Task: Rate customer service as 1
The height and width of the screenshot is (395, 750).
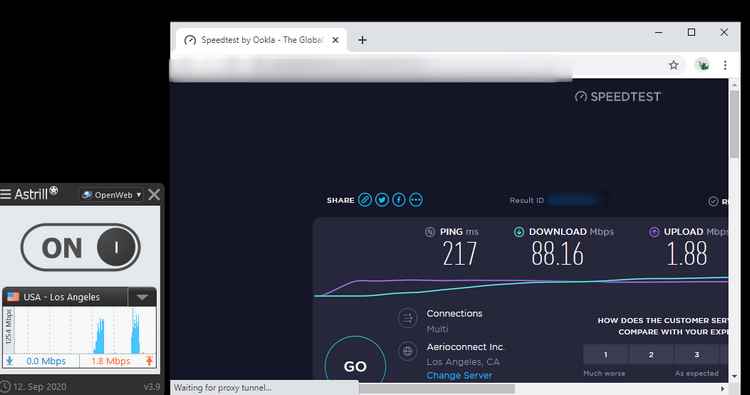Action: (x=605, y=355)
